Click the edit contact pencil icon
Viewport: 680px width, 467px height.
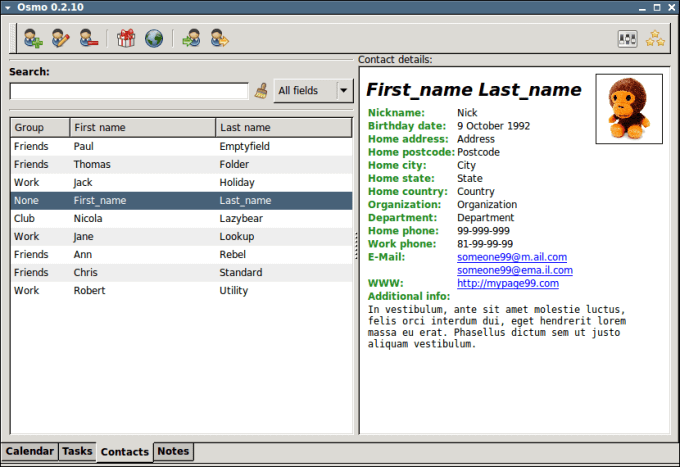pos(61,39)
